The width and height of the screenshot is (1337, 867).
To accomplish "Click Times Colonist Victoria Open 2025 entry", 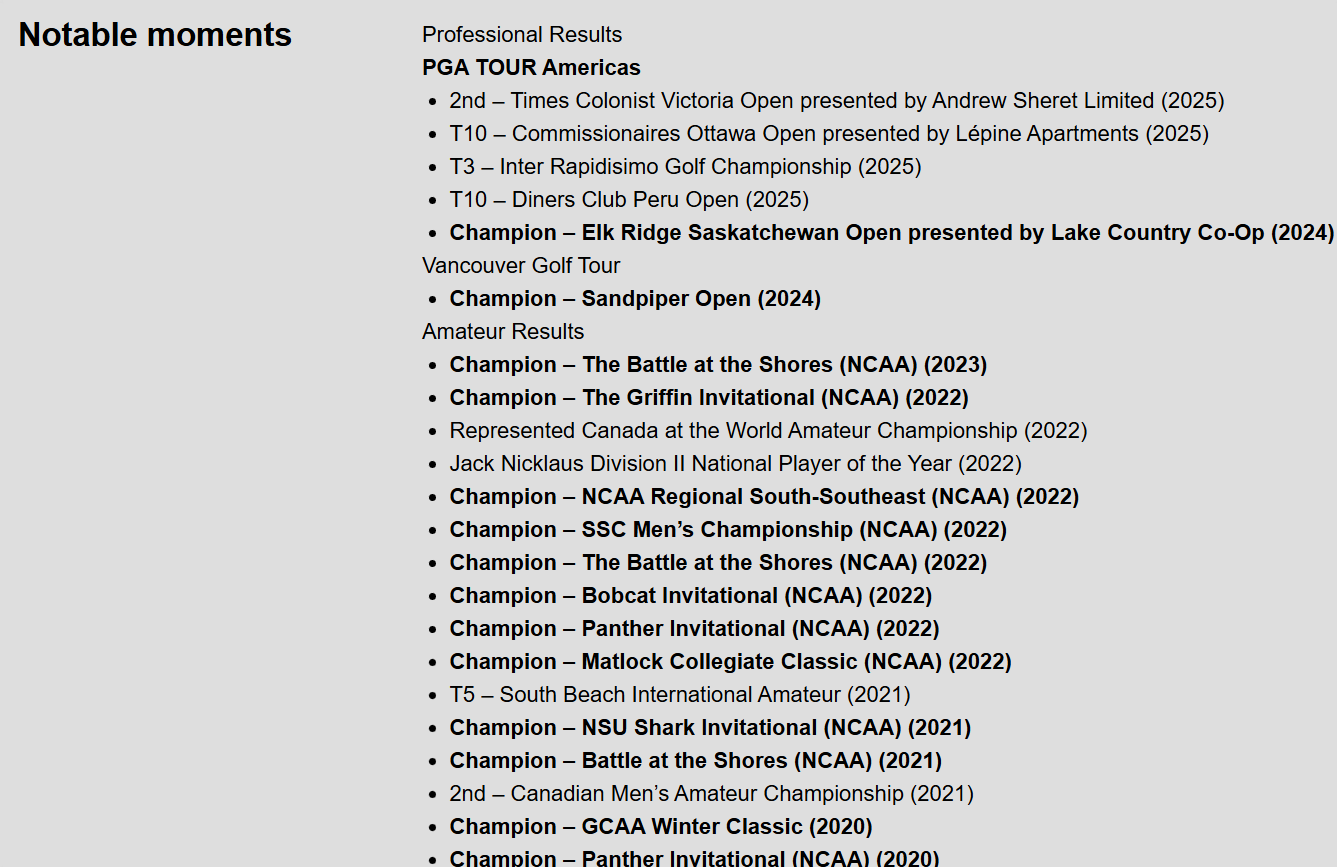I will tap(836, 101).
